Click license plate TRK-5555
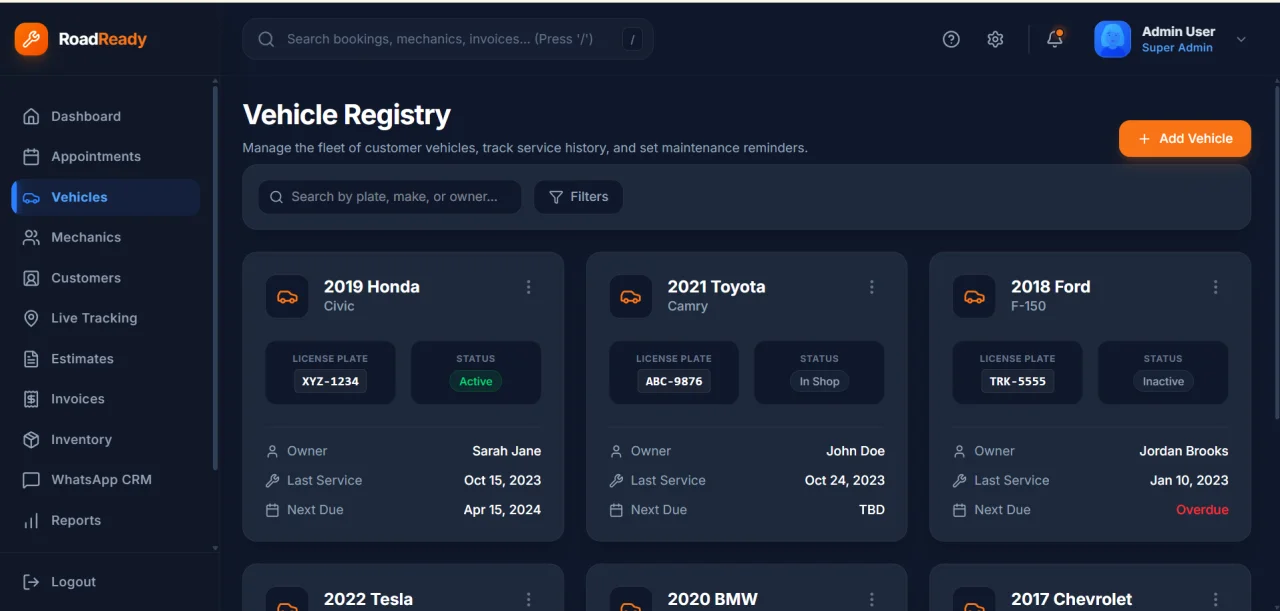The height and width of the screenshot is (611, 1280). pos(1017,381)
